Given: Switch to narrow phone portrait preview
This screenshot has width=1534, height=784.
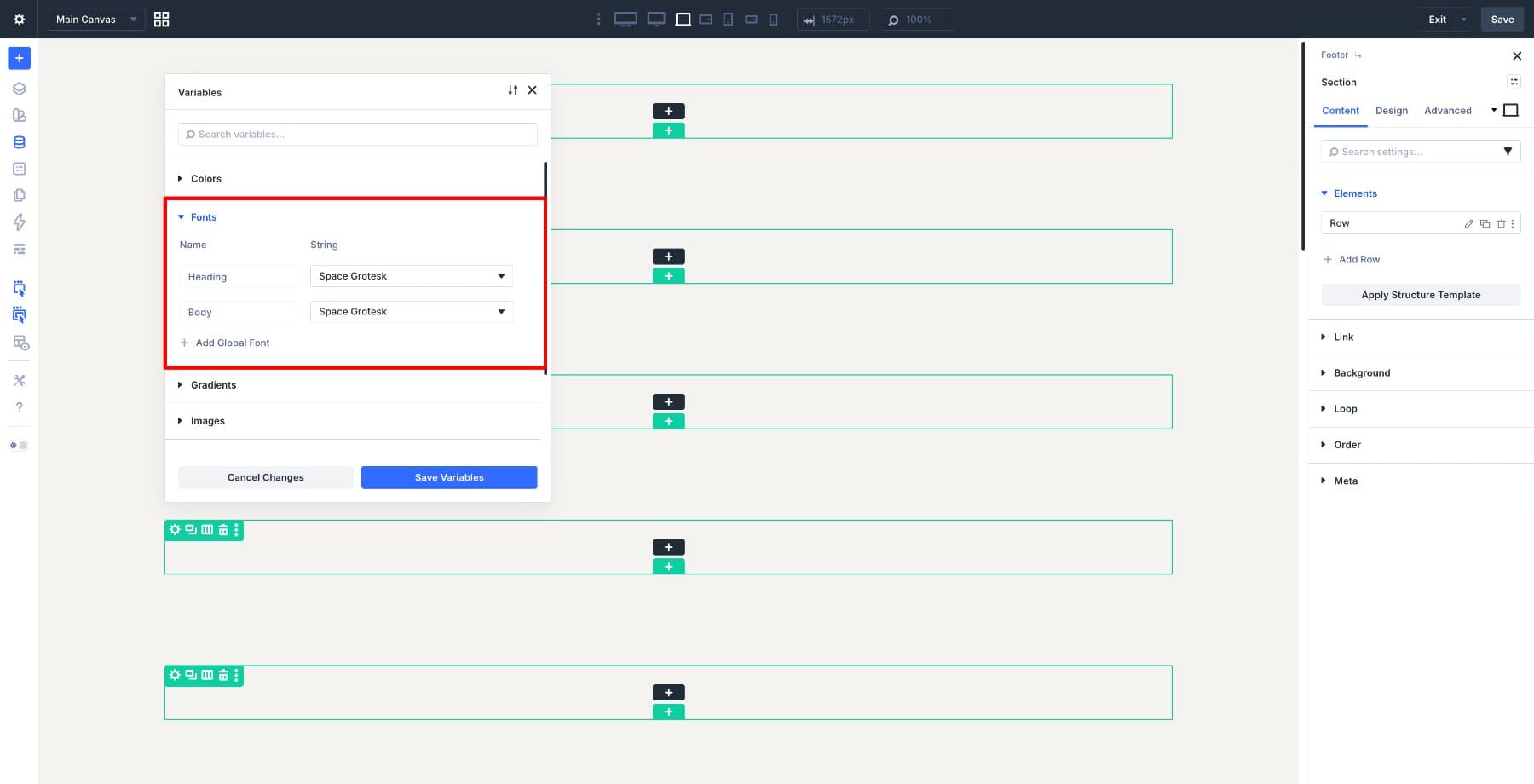Looking at the screenshot, I should click(x=773, y=19).
